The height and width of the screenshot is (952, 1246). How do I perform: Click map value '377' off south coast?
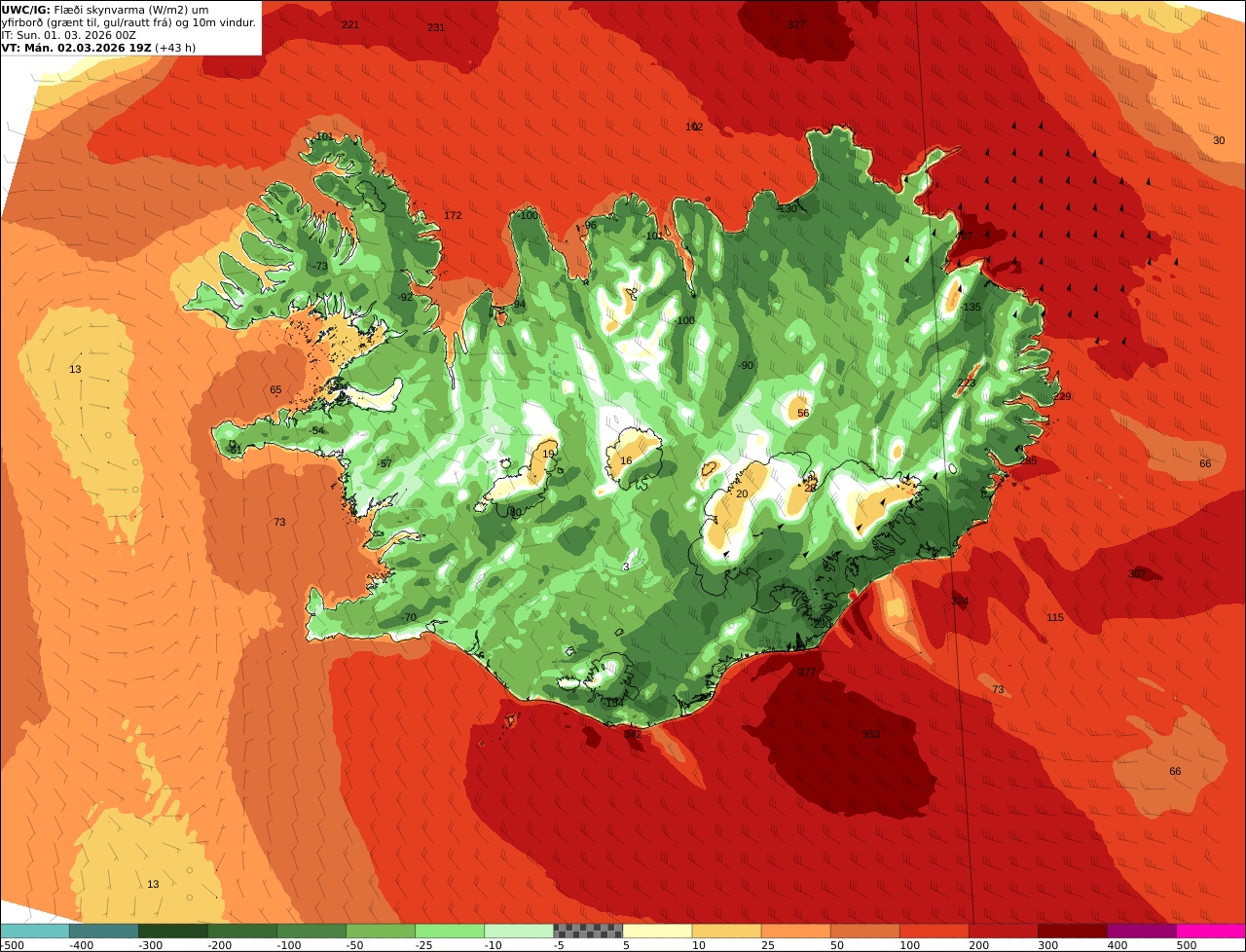(x=807, y=672)
